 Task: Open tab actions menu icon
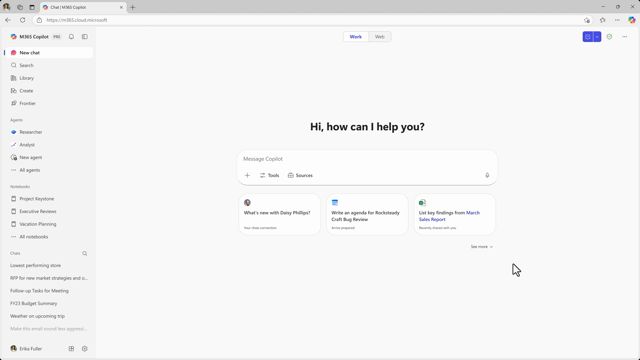[x=32, y=7]
